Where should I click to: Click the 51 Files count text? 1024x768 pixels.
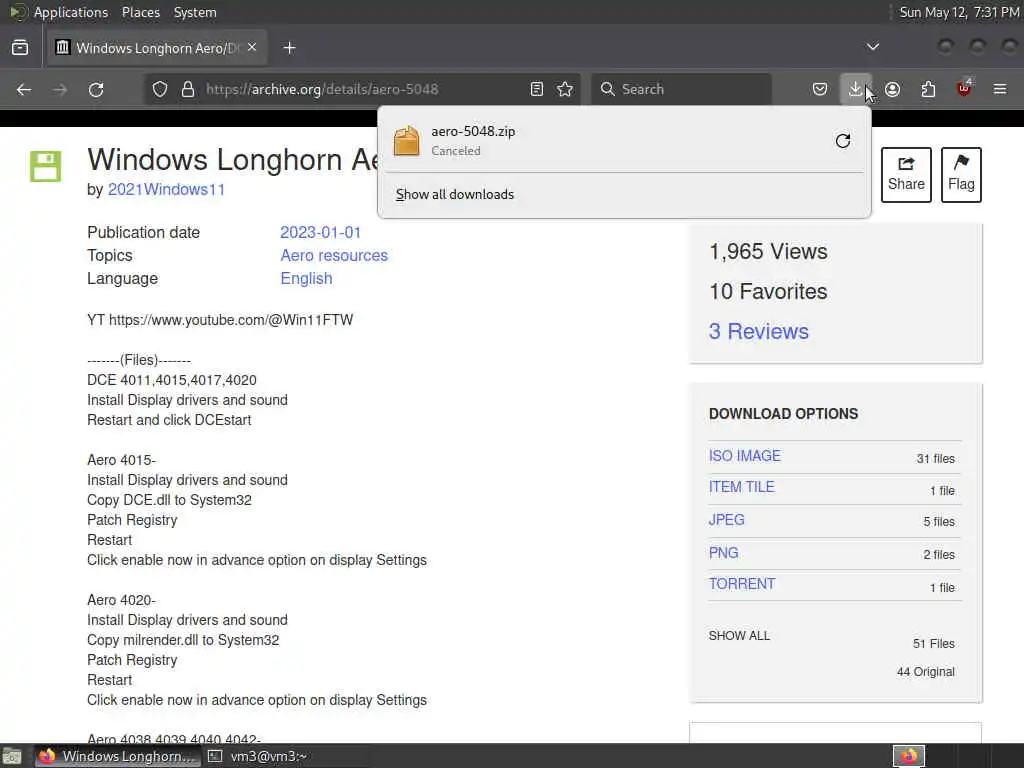[933, 644]
